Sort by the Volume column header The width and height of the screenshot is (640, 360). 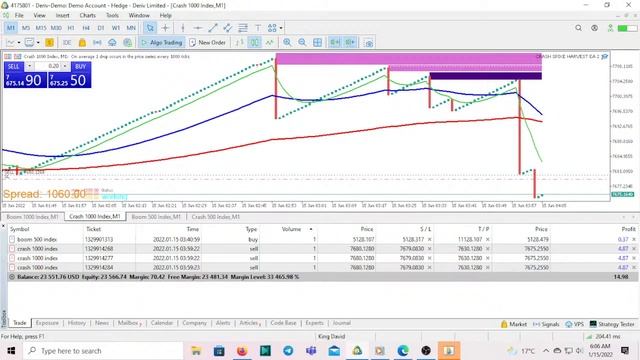(291, 229)
